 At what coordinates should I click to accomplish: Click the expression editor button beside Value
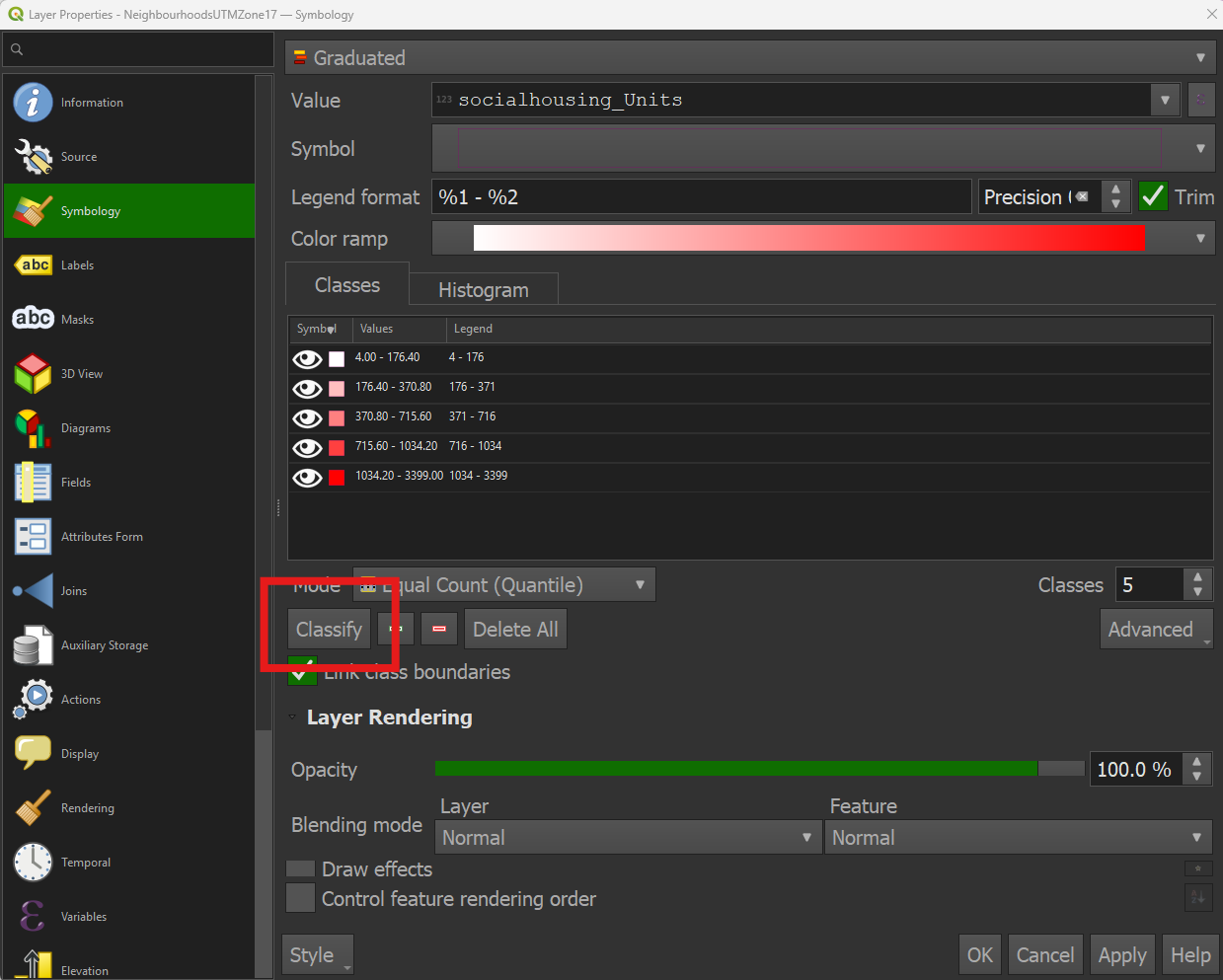click(x=1200, y=100)
